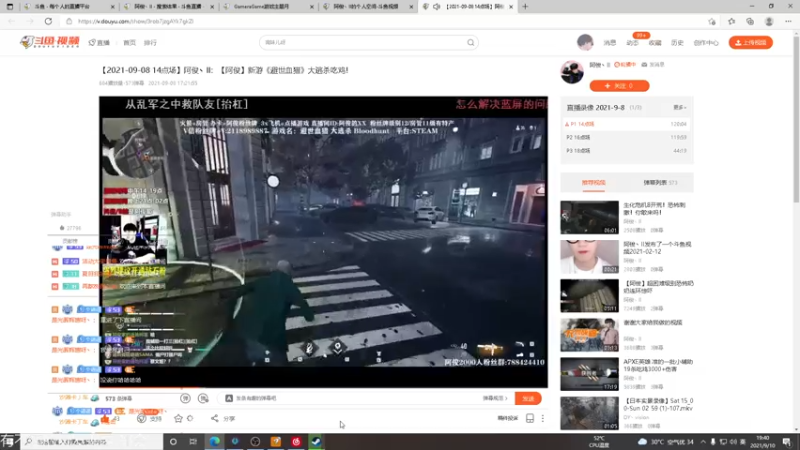The height and width of the screenshot is (450, 800).
Task: Focus the site search input box
Action: 362,42
